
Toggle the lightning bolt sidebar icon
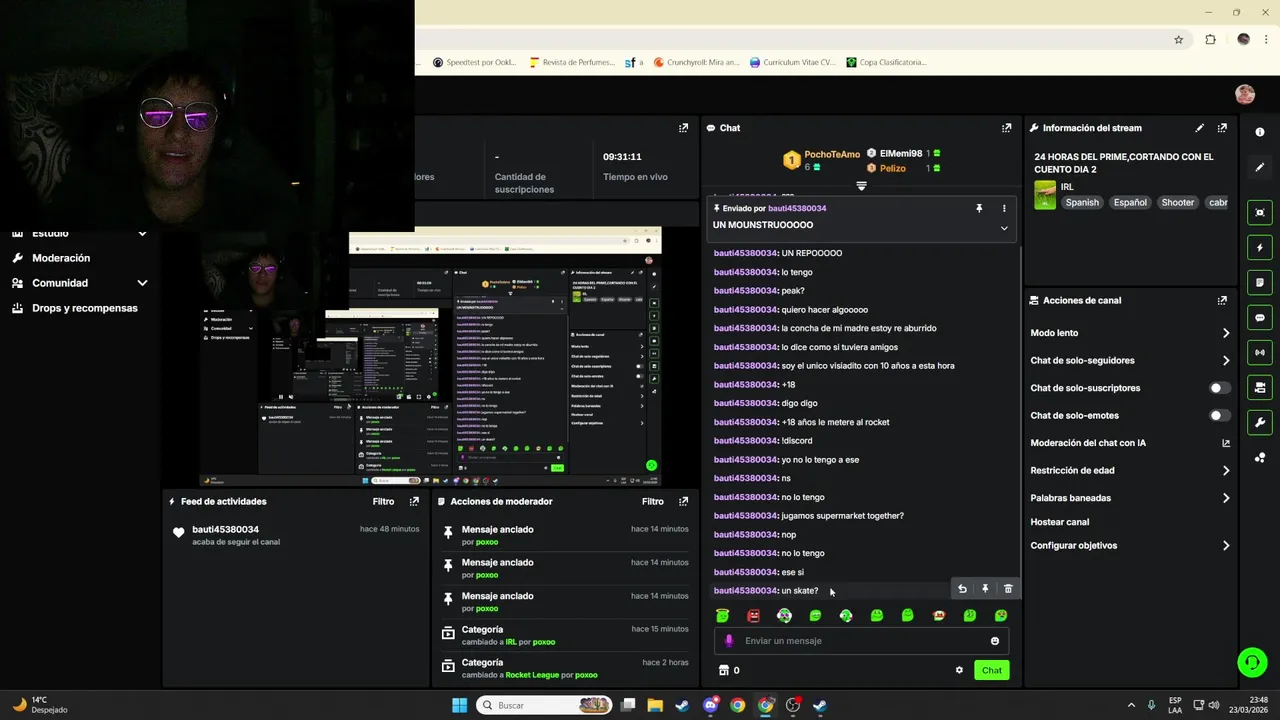(x=1260, y=247)
